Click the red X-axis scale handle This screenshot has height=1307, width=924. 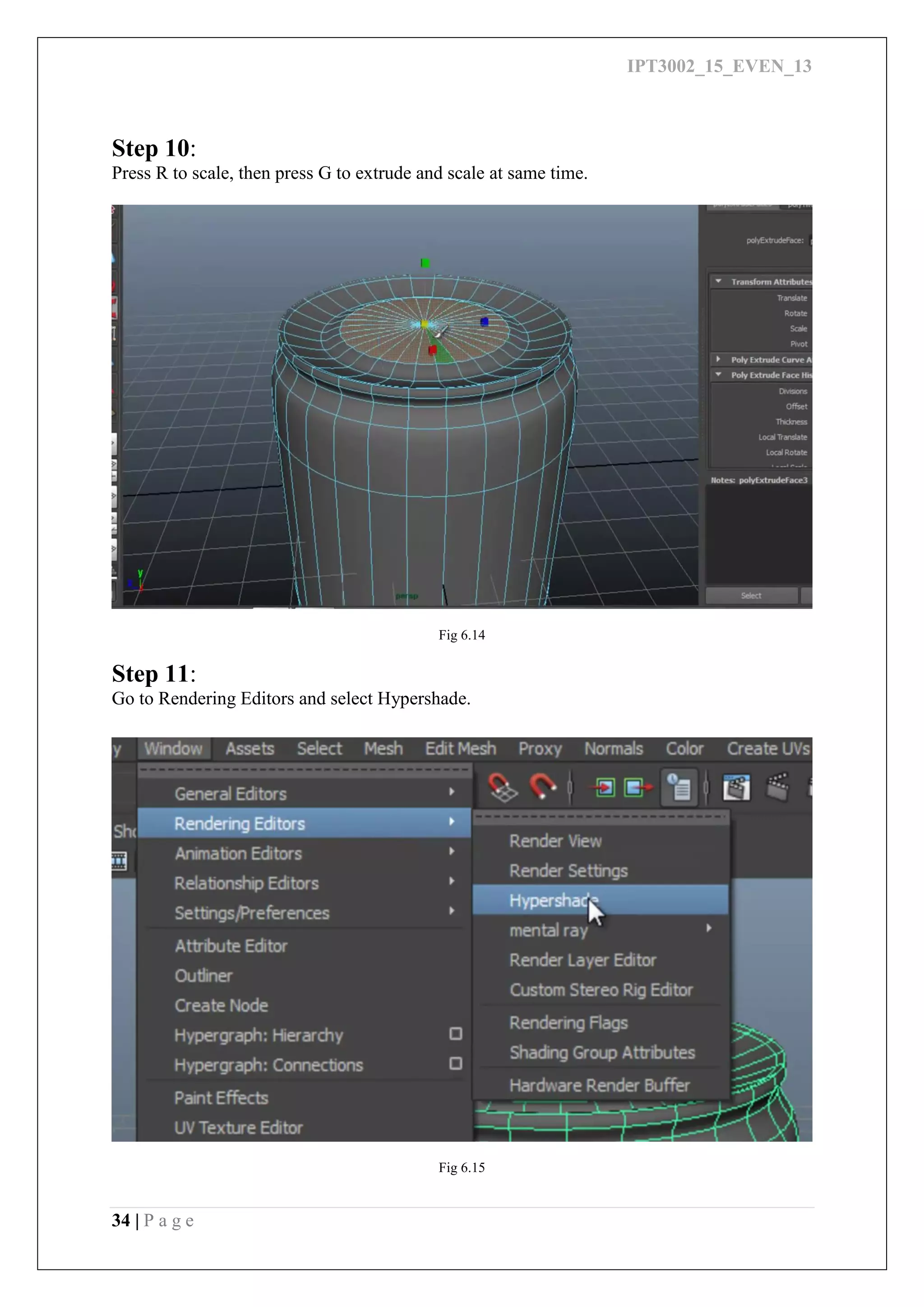tap(432, 349)
